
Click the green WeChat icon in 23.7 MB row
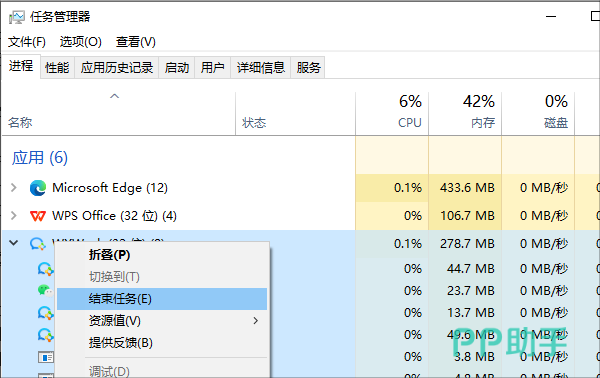pos(46,291)
